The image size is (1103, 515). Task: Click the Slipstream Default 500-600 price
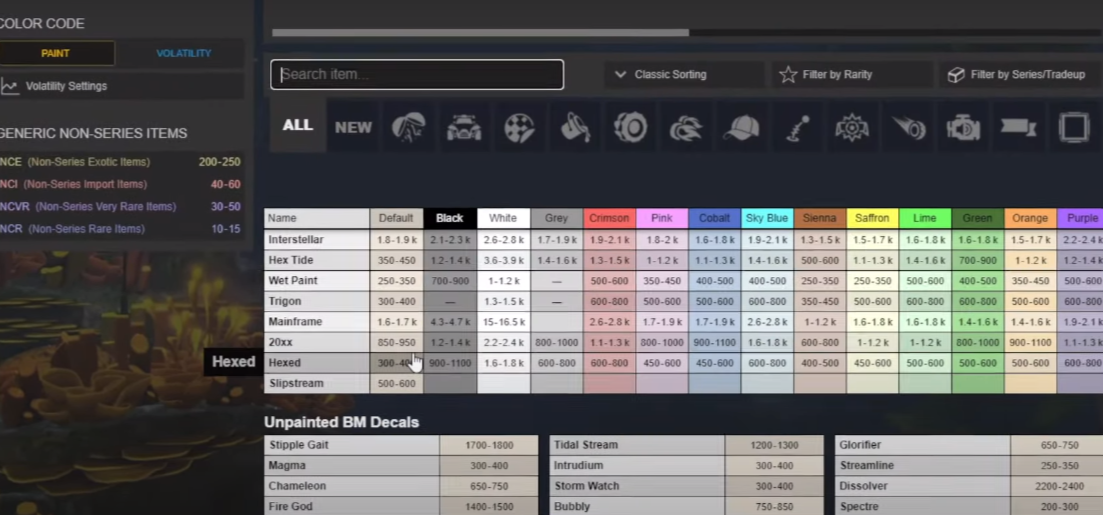pos(396,384)
